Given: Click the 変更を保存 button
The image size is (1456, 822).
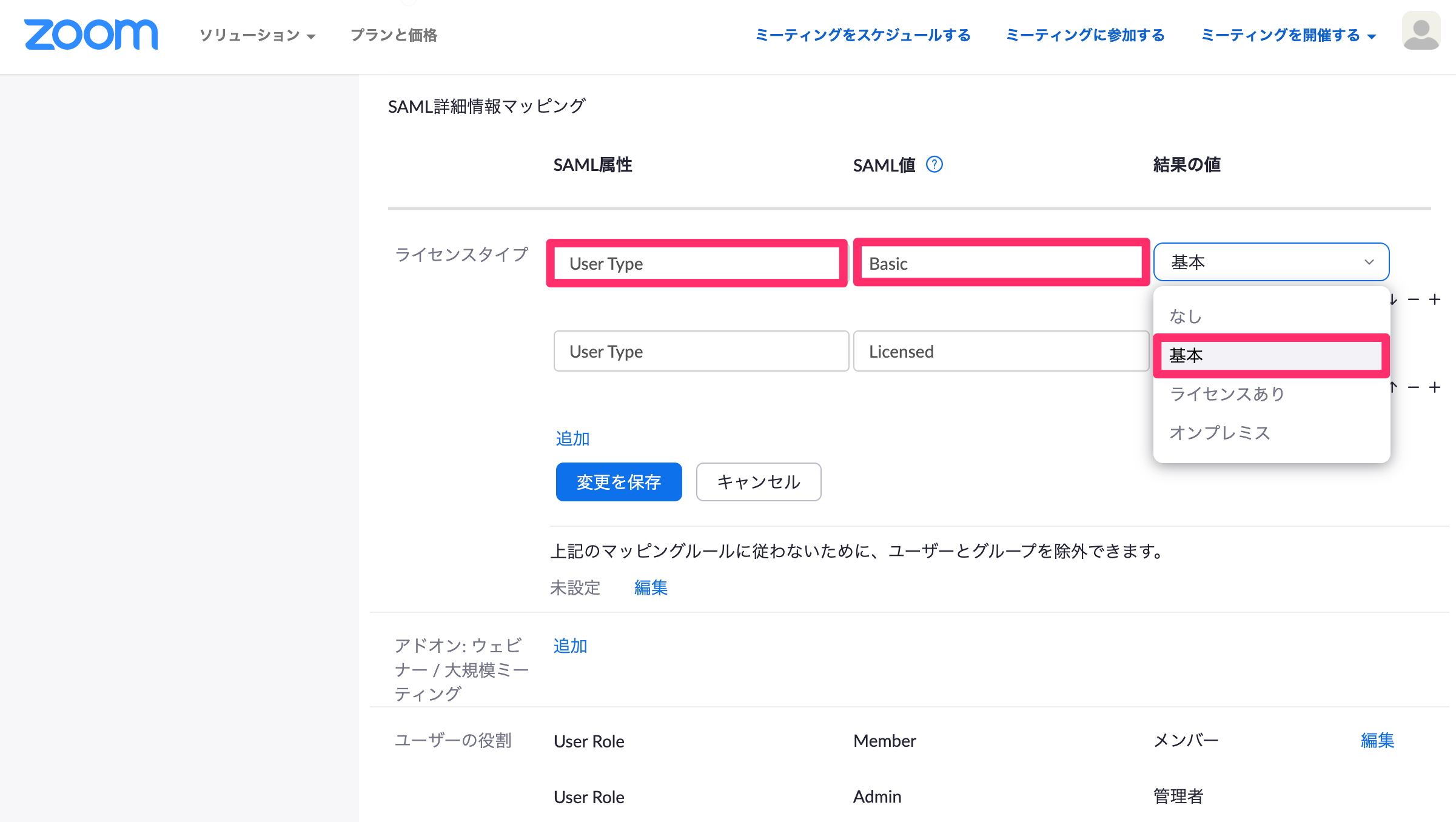Looking at the screenshot, I should click(x=619, y=482).
